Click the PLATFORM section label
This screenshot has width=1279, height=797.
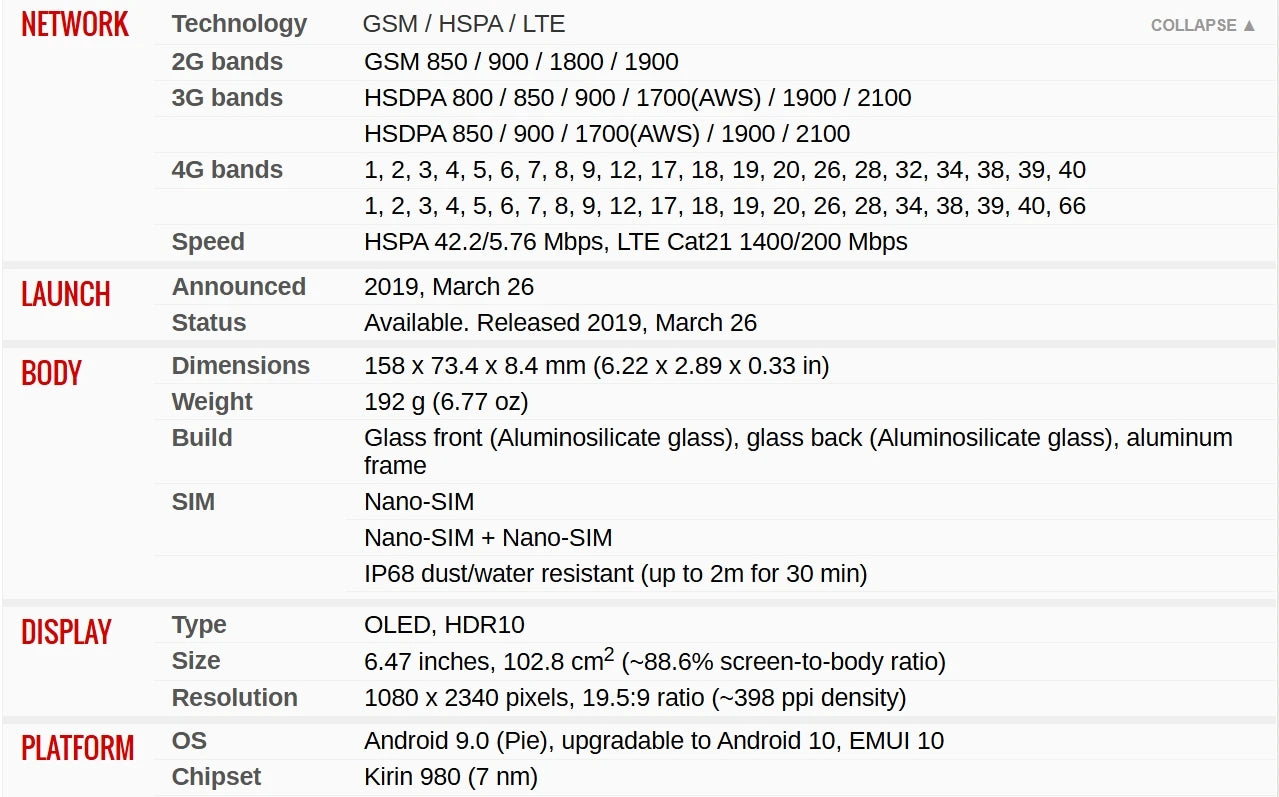click(78, 748)
